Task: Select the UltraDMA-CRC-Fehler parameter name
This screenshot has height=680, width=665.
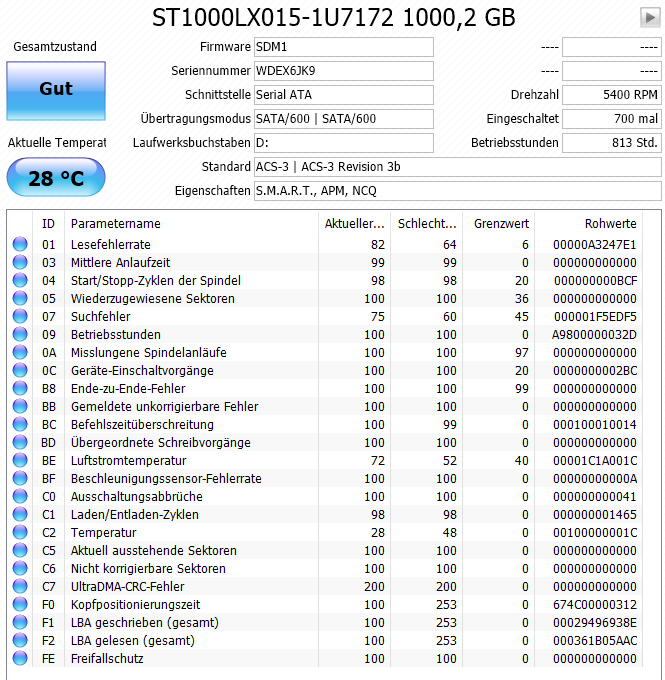Action: (128, 587)
